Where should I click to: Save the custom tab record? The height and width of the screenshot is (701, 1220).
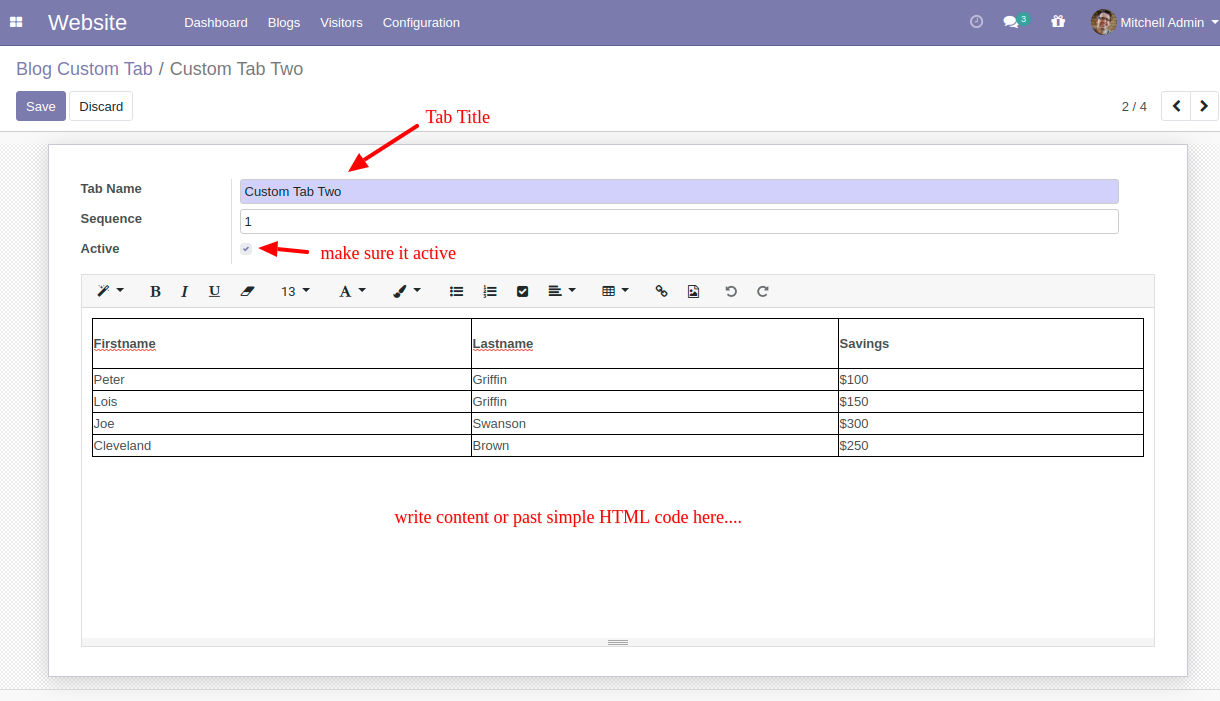pyautogui.click(x=41, y=106)
